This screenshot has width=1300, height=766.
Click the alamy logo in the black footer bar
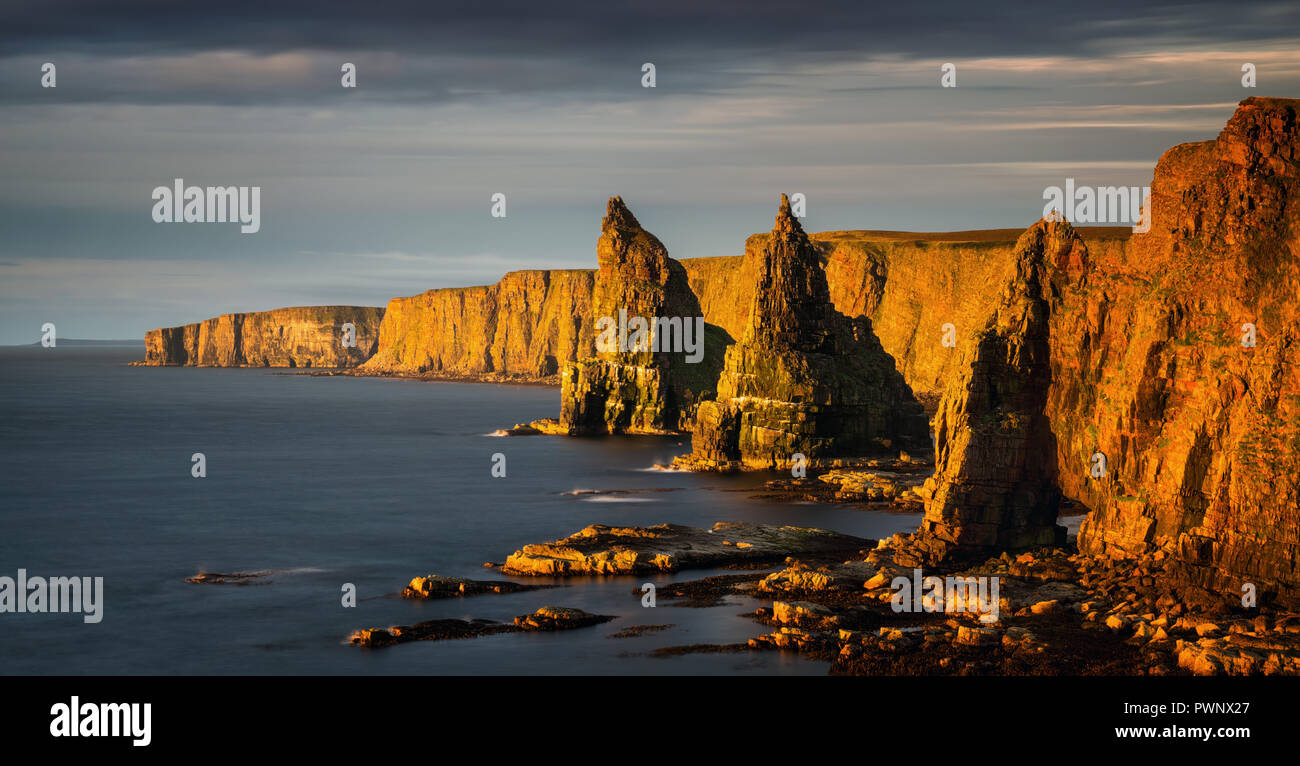pyautogui.click(x=100, y=720)
